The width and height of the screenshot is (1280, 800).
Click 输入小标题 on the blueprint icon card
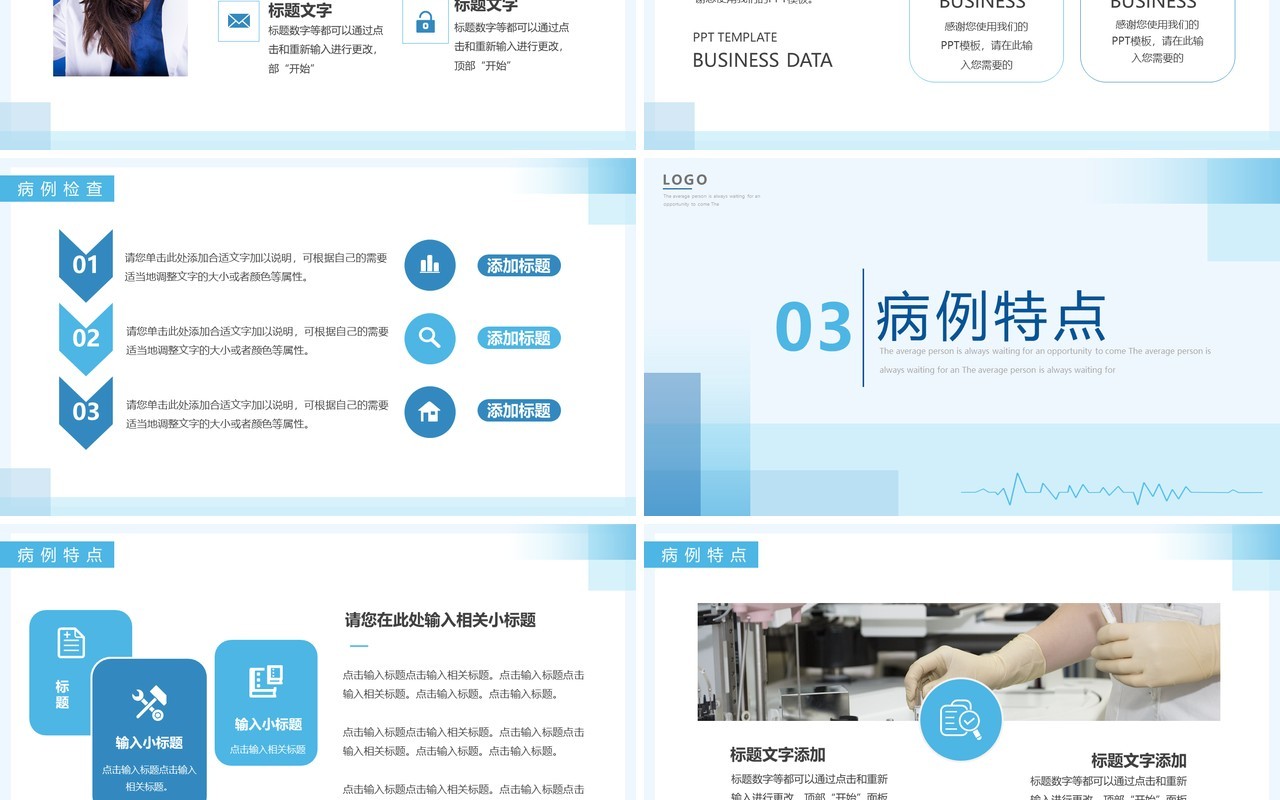click(x=268, y=724)
